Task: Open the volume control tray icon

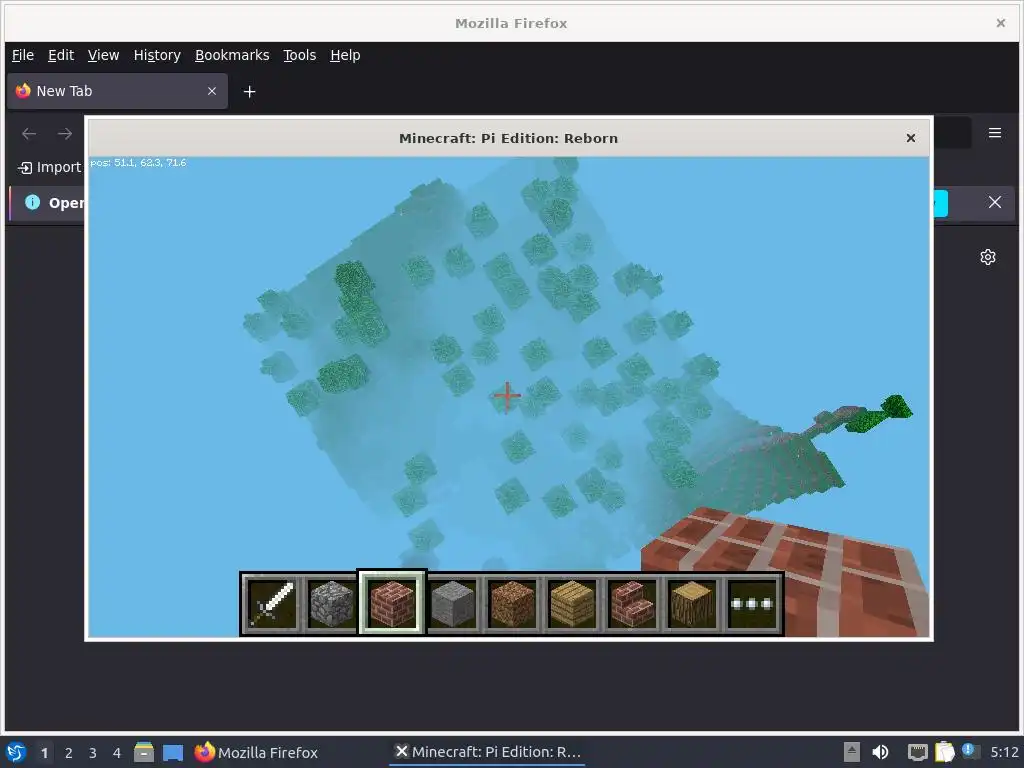Action: click(880, 752)
